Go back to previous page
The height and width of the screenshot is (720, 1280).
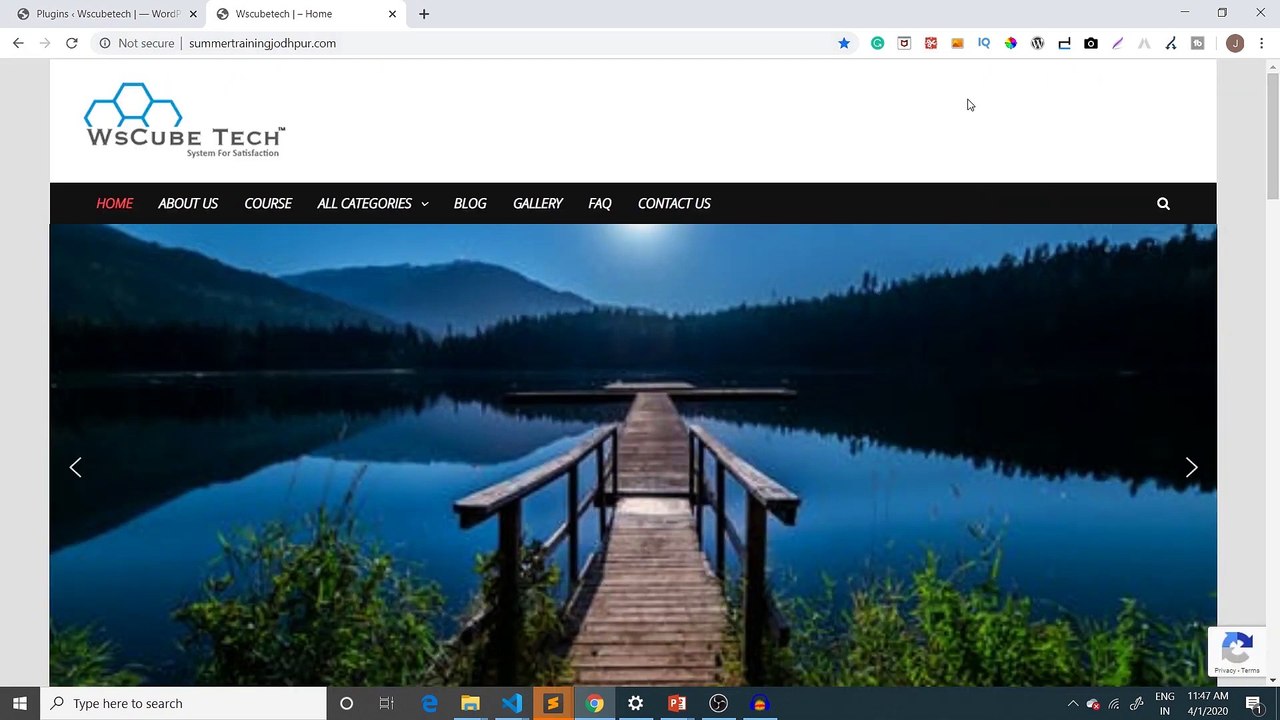coord(18,43)
